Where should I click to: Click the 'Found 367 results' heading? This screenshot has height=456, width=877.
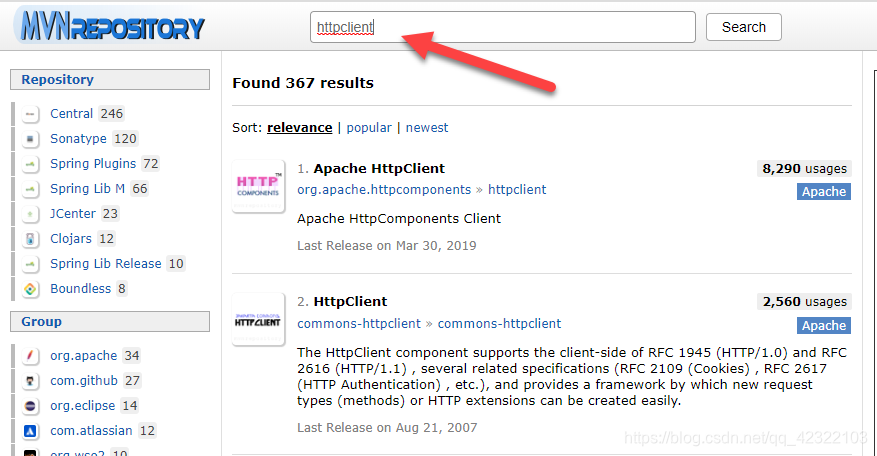[x=303, y=83]
